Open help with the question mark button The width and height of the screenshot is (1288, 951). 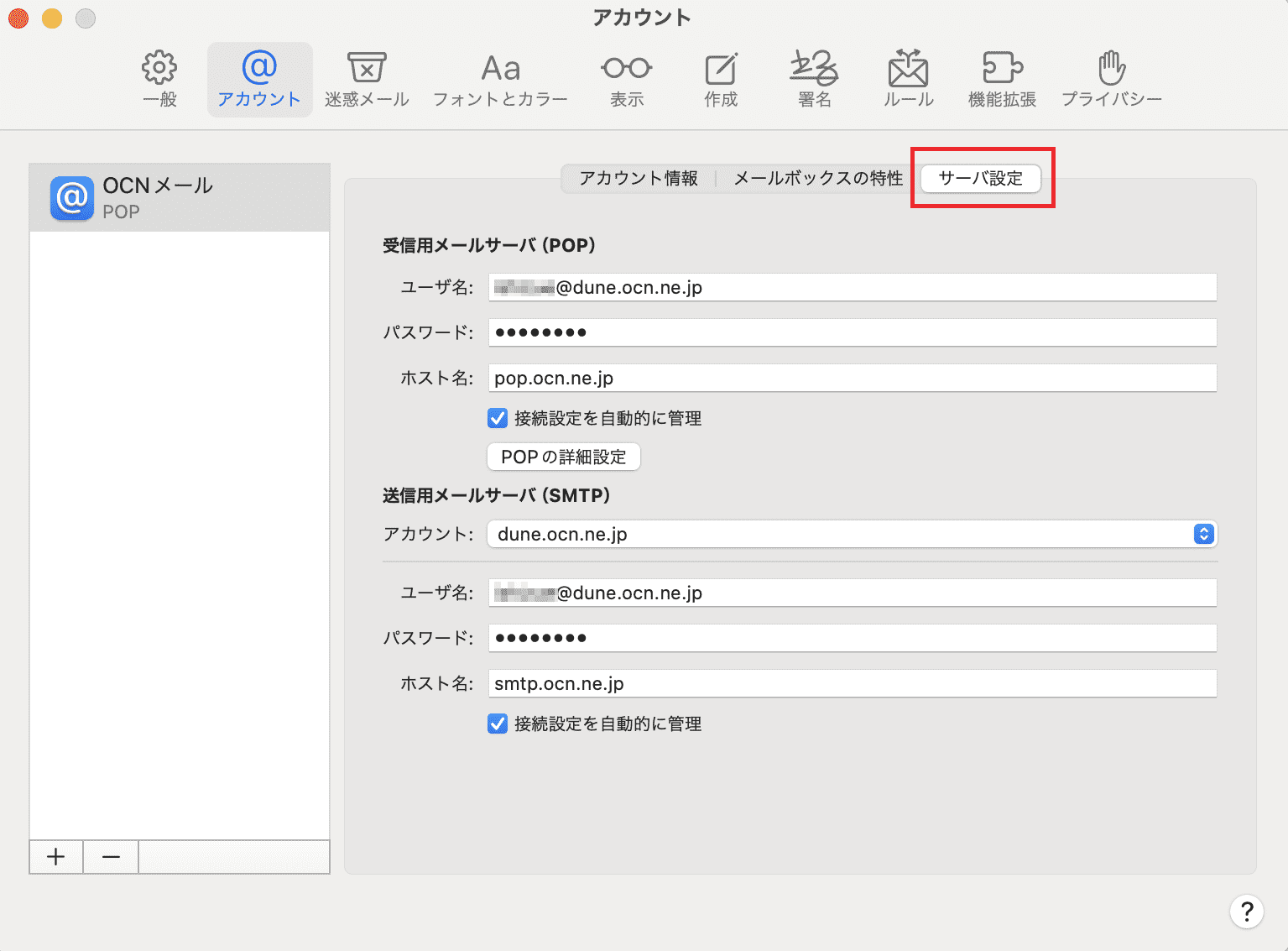click(1247, 911)
